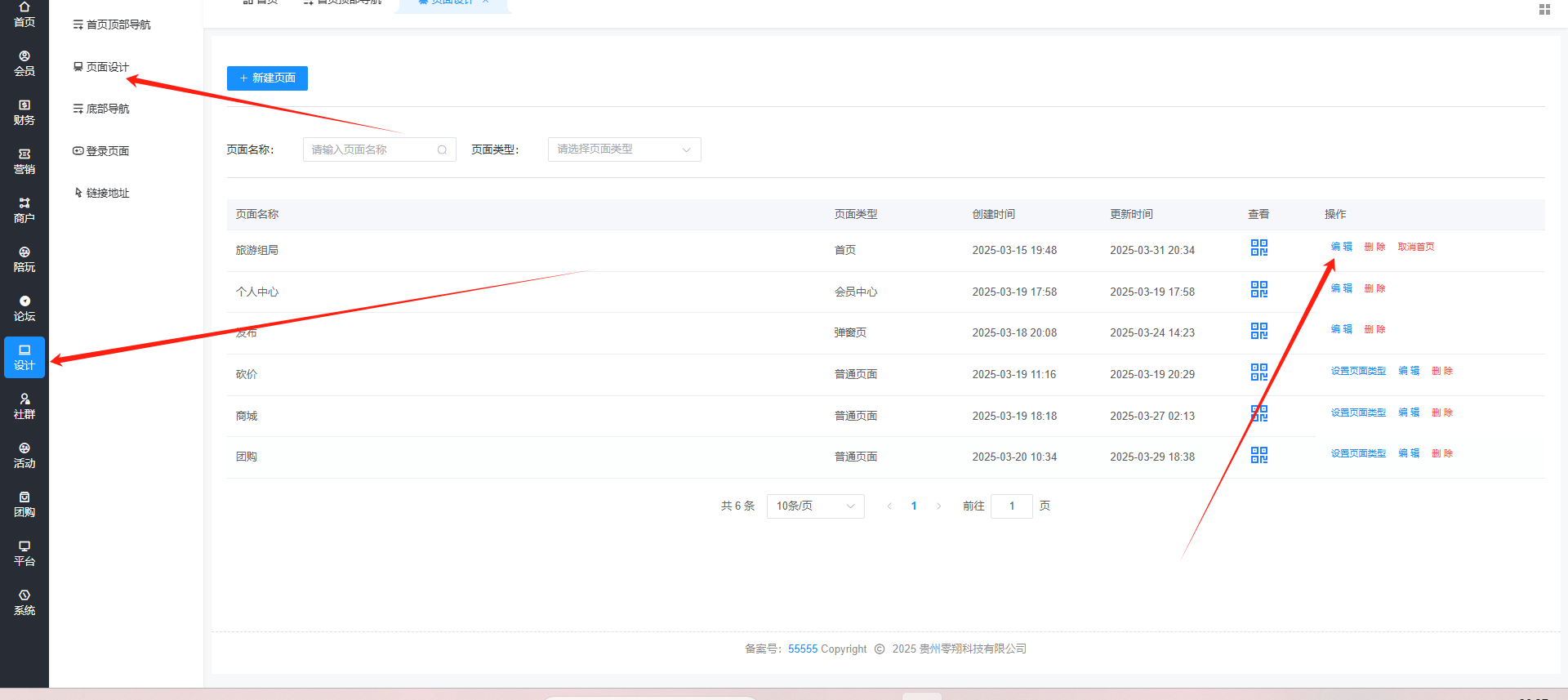This screenshot has width=1568, height=700.
Task: Open 链接地址 submenu item
Action: click(x=107, y=193)
